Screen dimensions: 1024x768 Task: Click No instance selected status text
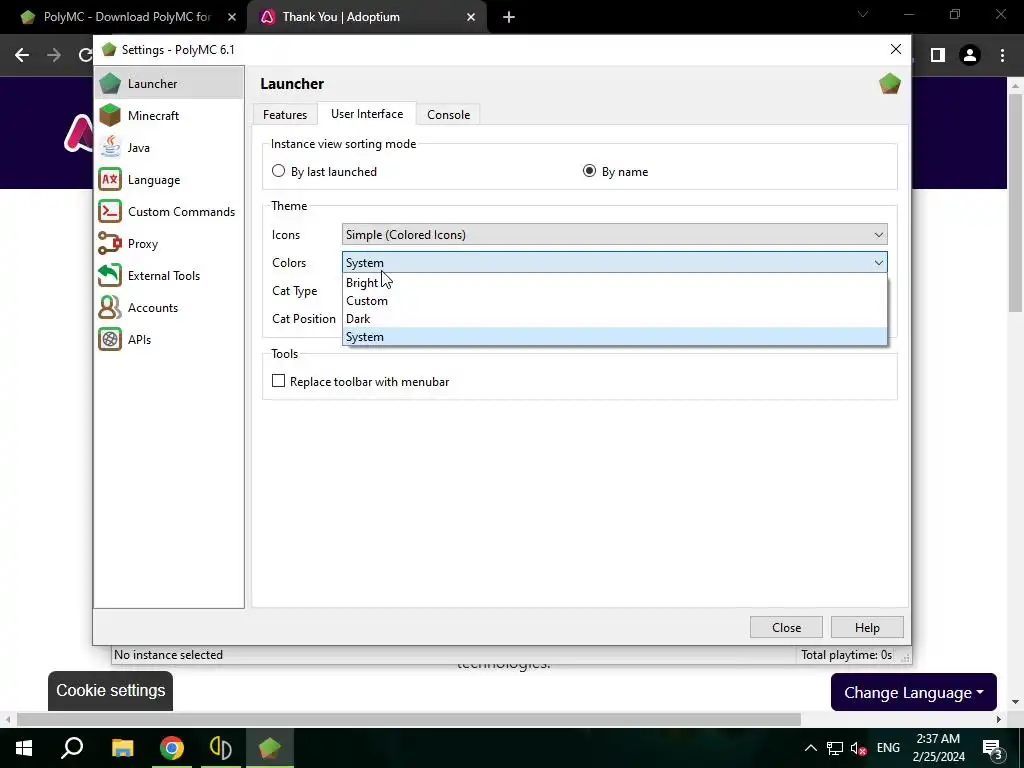pyautogui.click(x=168, y=655)
